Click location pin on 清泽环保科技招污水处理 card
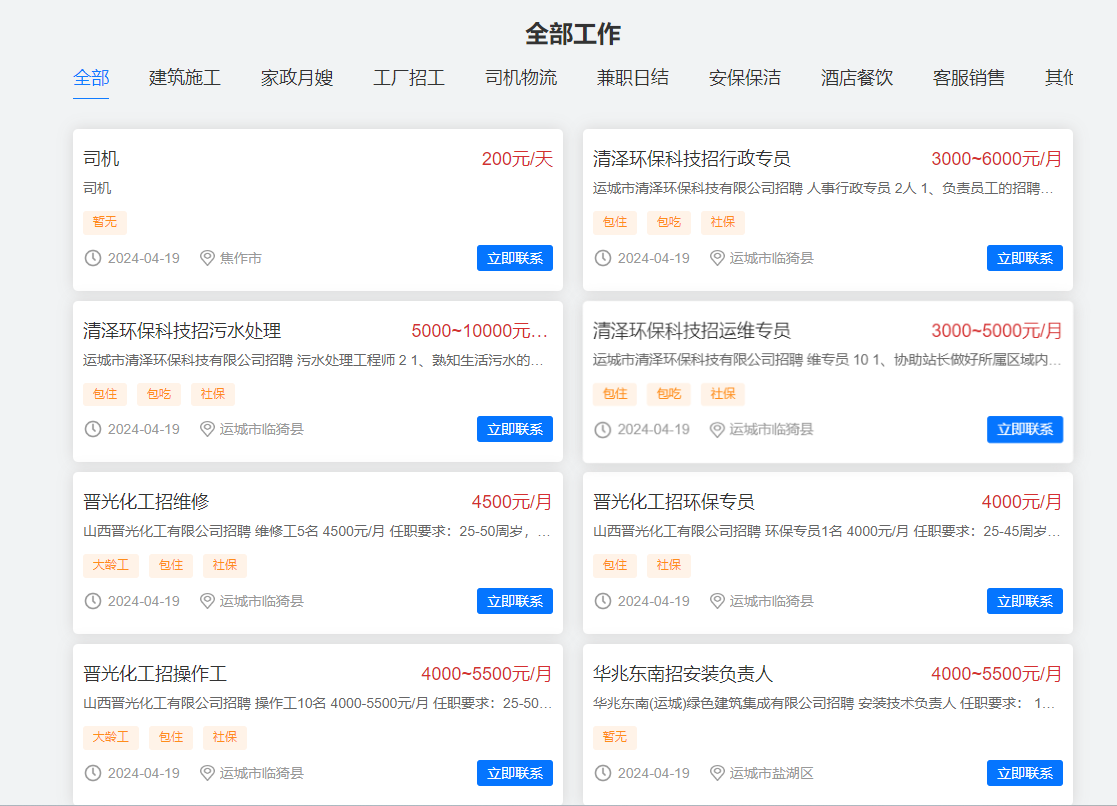 click(207, 429)
